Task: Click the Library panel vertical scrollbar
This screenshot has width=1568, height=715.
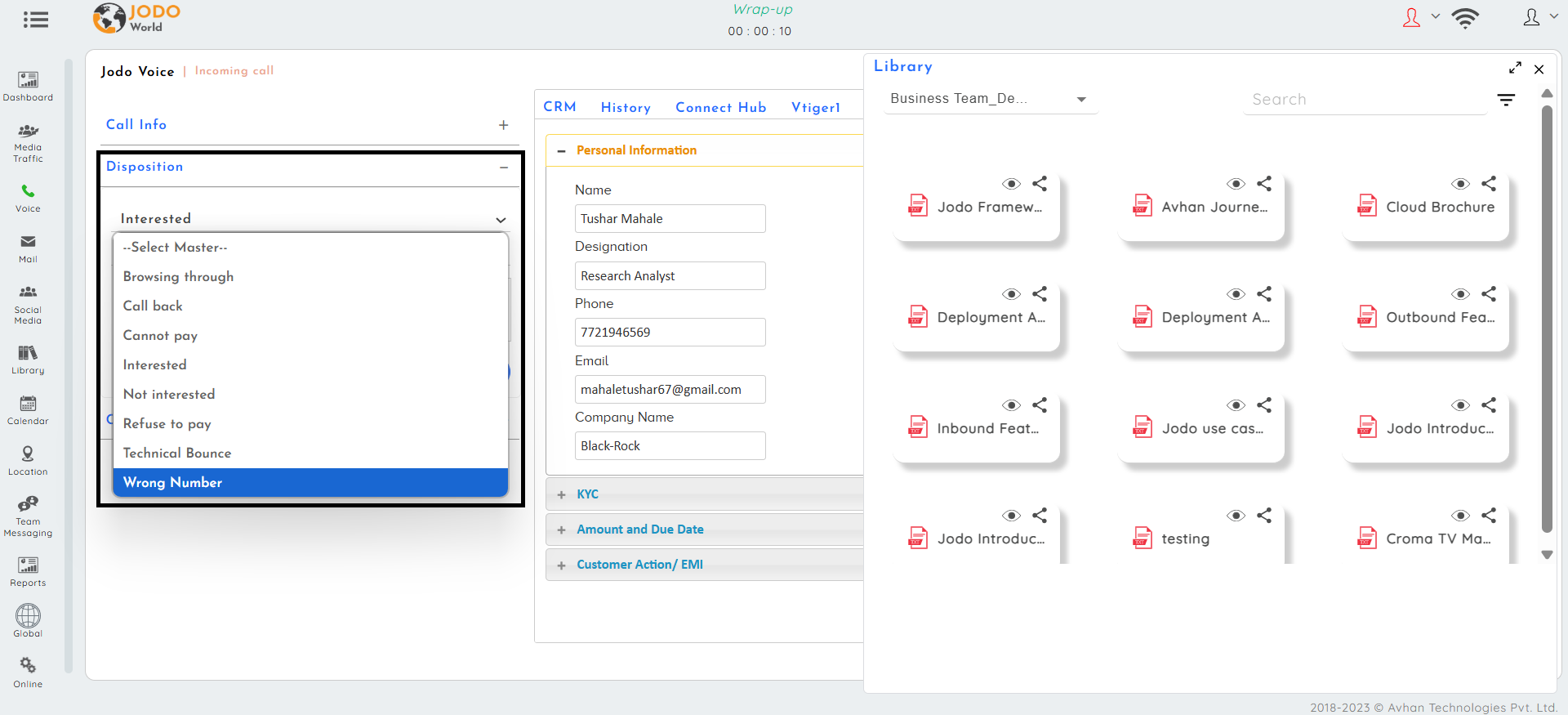Action: coord(1547,319)
